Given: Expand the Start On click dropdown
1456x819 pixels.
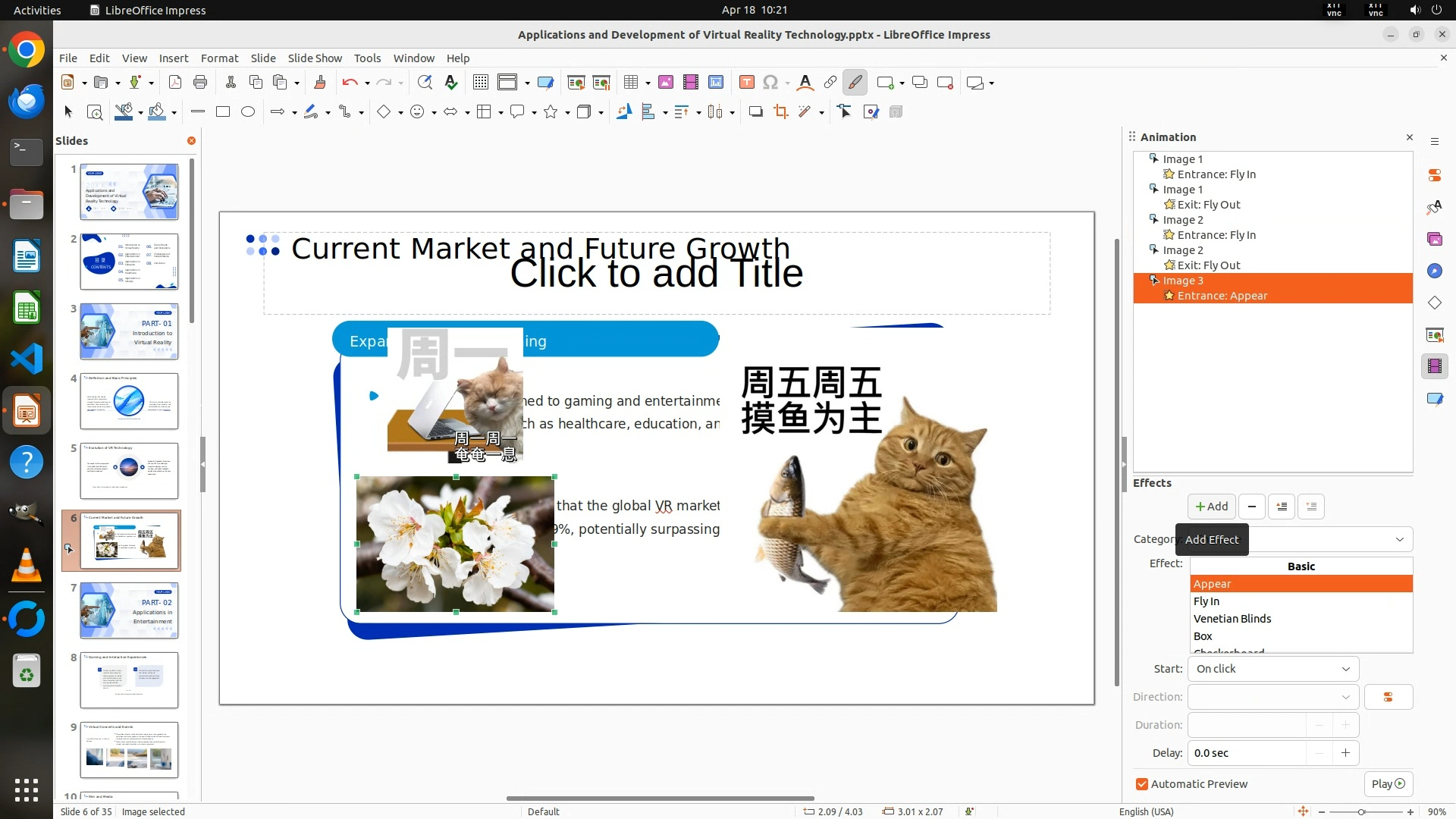Looking at the screenshot, I should (1272, 669).
